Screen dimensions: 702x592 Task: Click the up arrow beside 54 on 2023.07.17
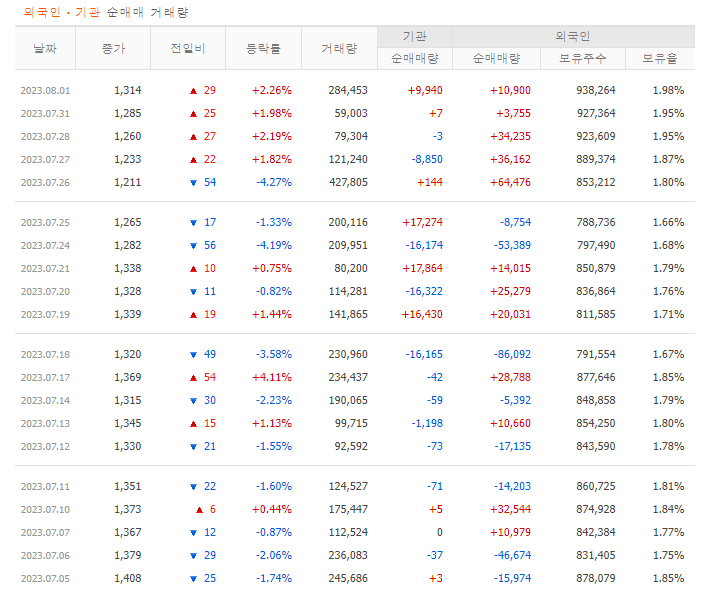click(193, 378)
